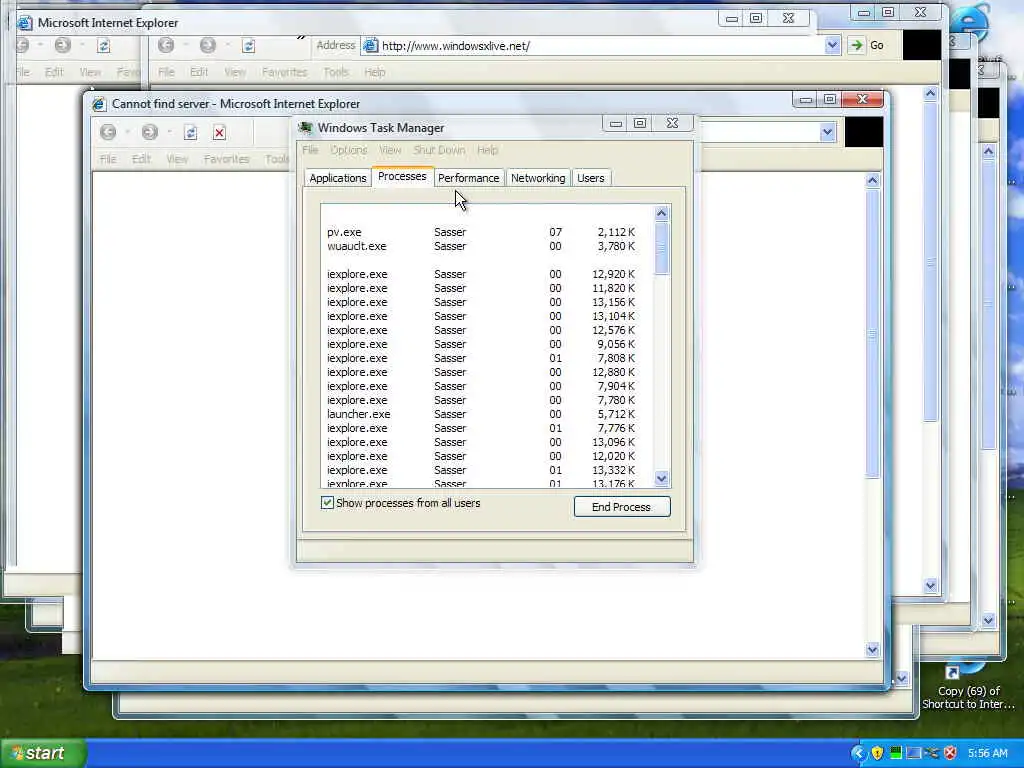
Task: Click process list scrollbar thumb
Action: pyautogui.click(x=661, y=248)
